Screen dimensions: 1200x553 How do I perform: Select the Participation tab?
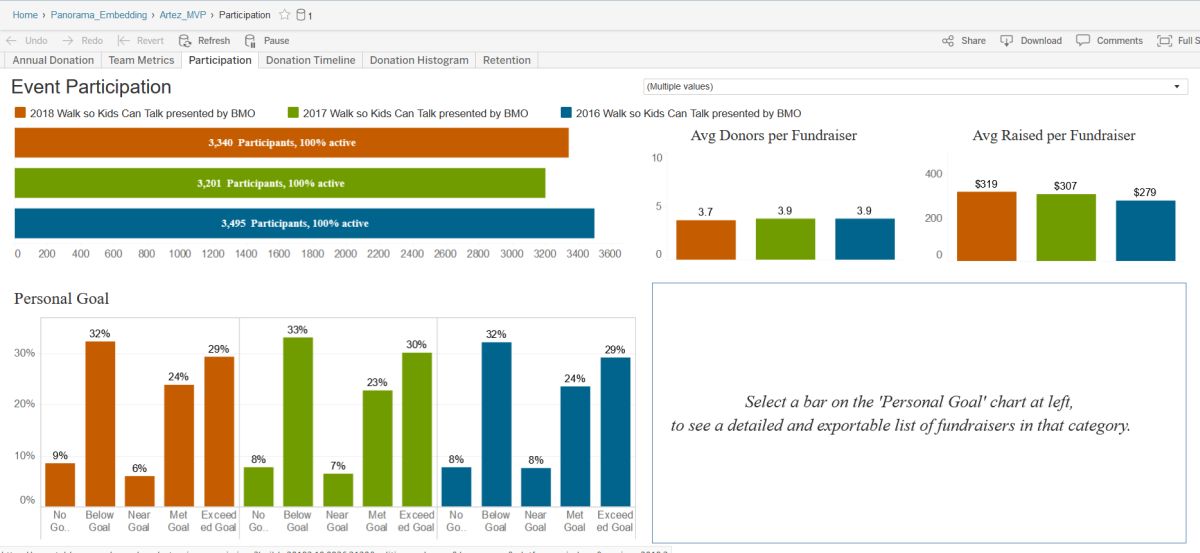(x=220, y=60)
